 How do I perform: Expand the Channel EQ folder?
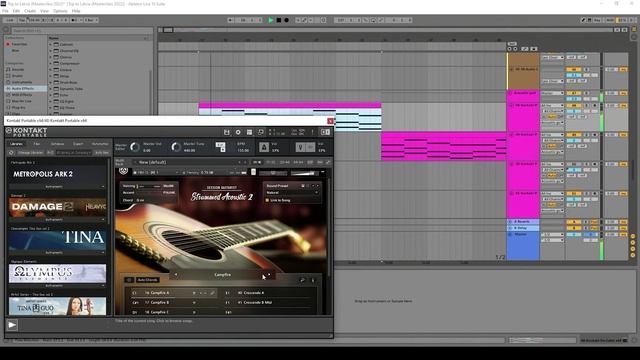coord(51,51)
